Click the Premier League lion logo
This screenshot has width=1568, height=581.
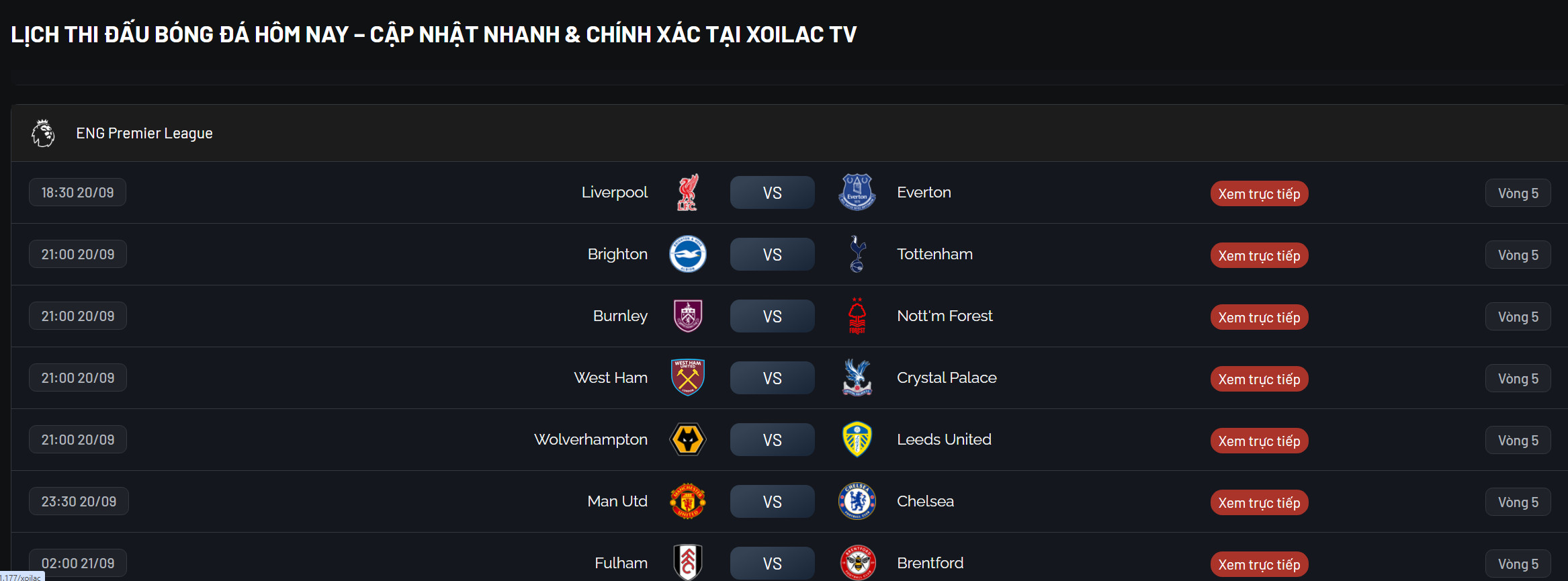43,133
